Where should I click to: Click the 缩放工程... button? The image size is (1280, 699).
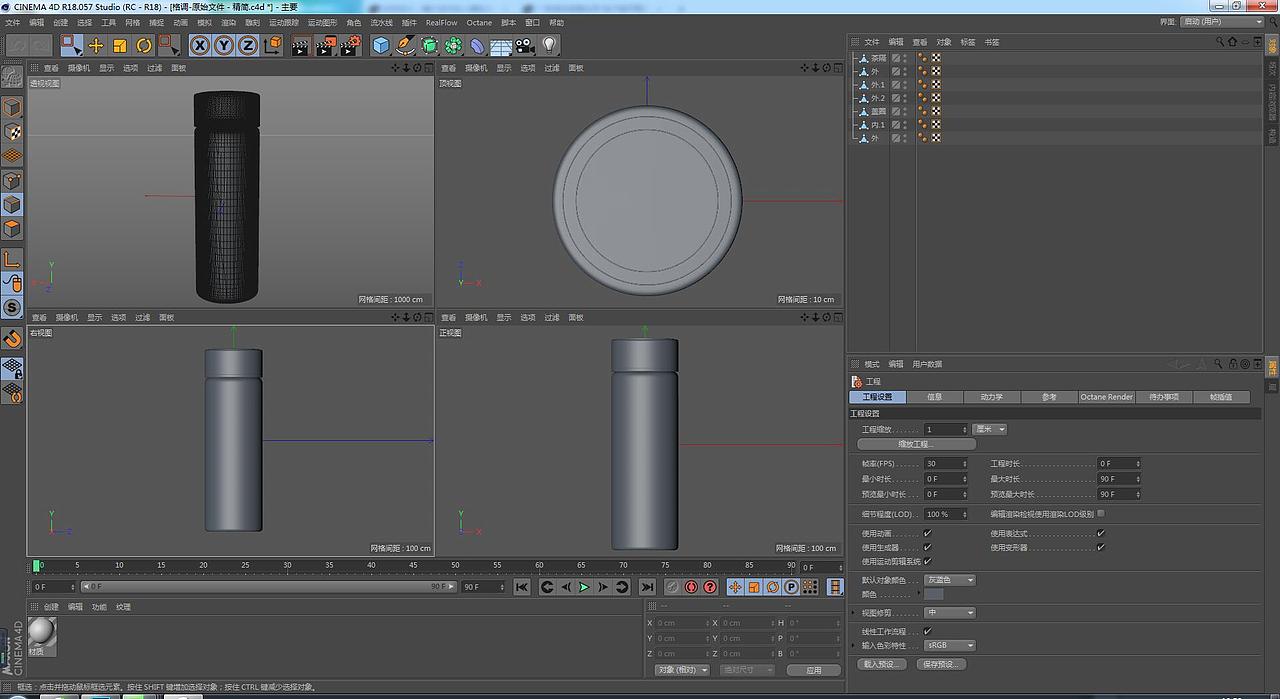point(917,444)
